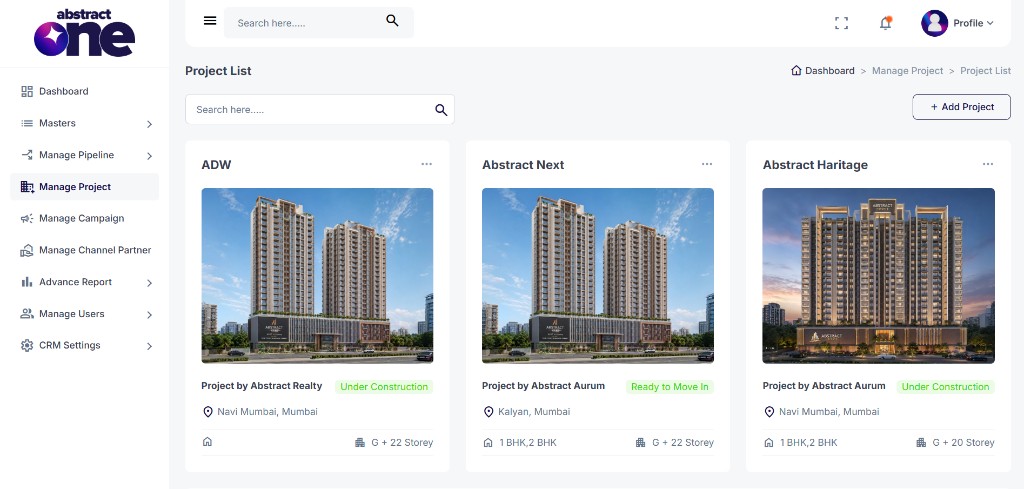Click Under Construction badge on ADW card
Viewport: 1024px width, 489px height.
384,386
